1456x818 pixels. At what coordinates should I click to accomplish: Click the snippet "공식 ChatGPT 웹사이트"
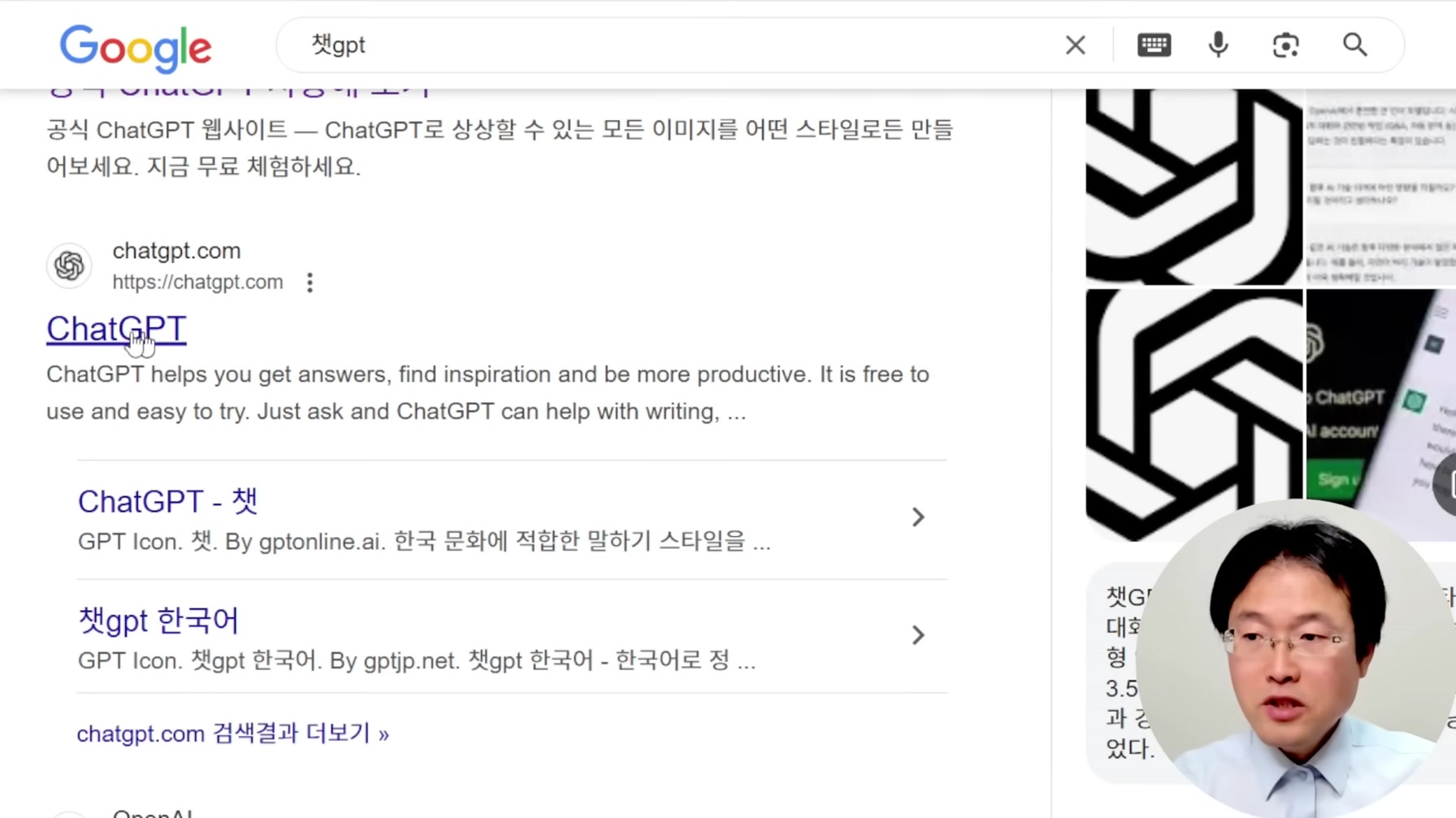coord(499,148)
